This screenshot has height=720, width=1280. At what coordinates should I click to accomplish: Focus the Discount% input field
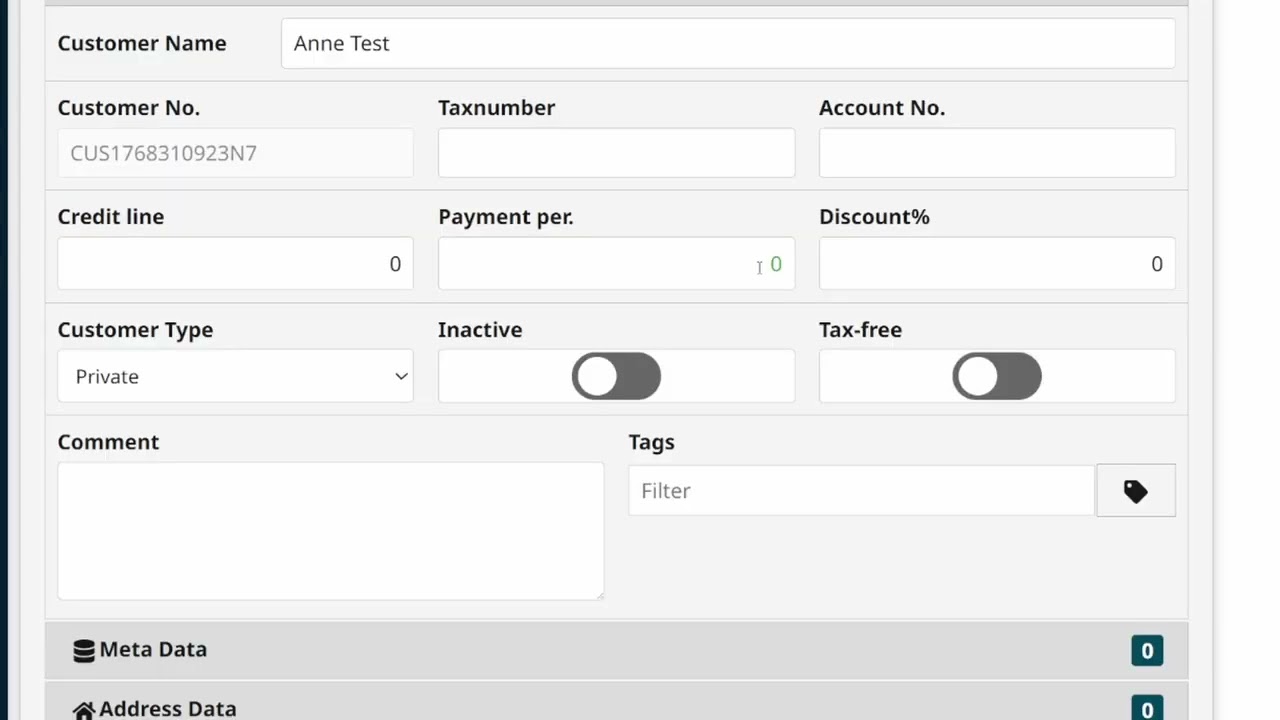pos(997,264)
